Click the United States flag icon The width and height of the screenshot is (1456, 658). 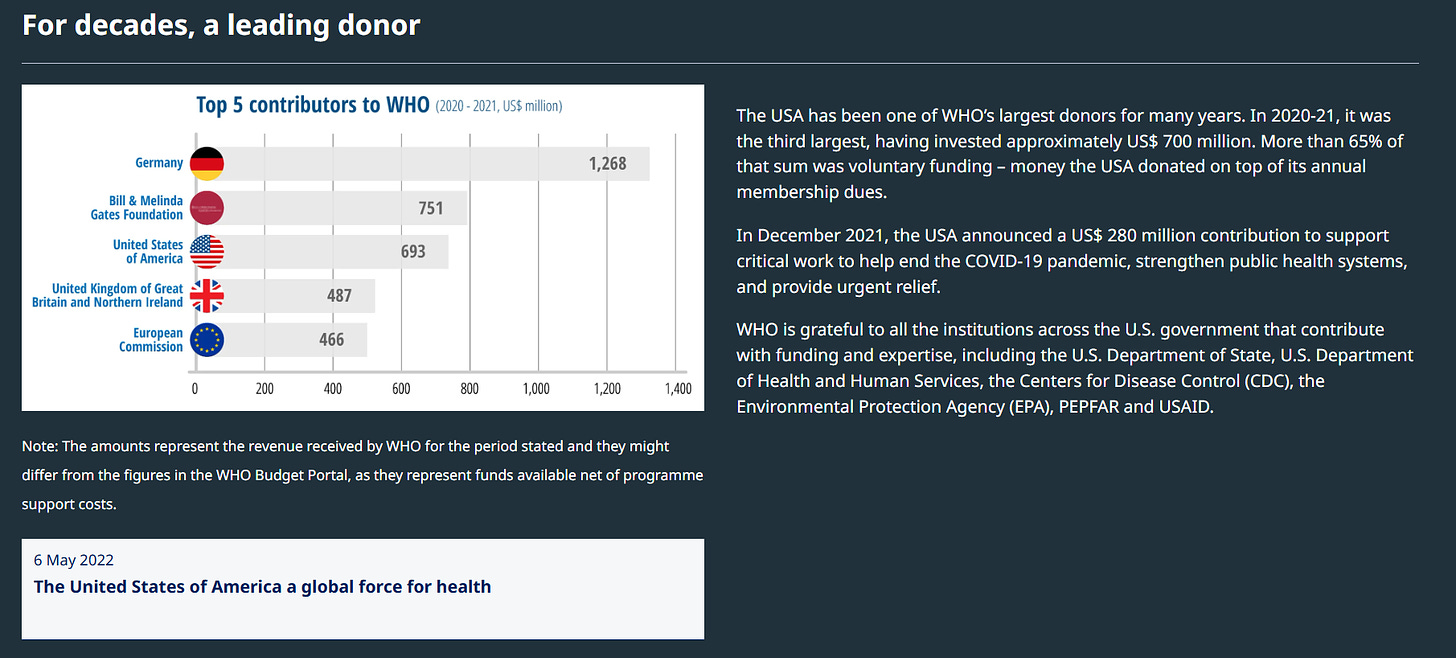point(206,252)
